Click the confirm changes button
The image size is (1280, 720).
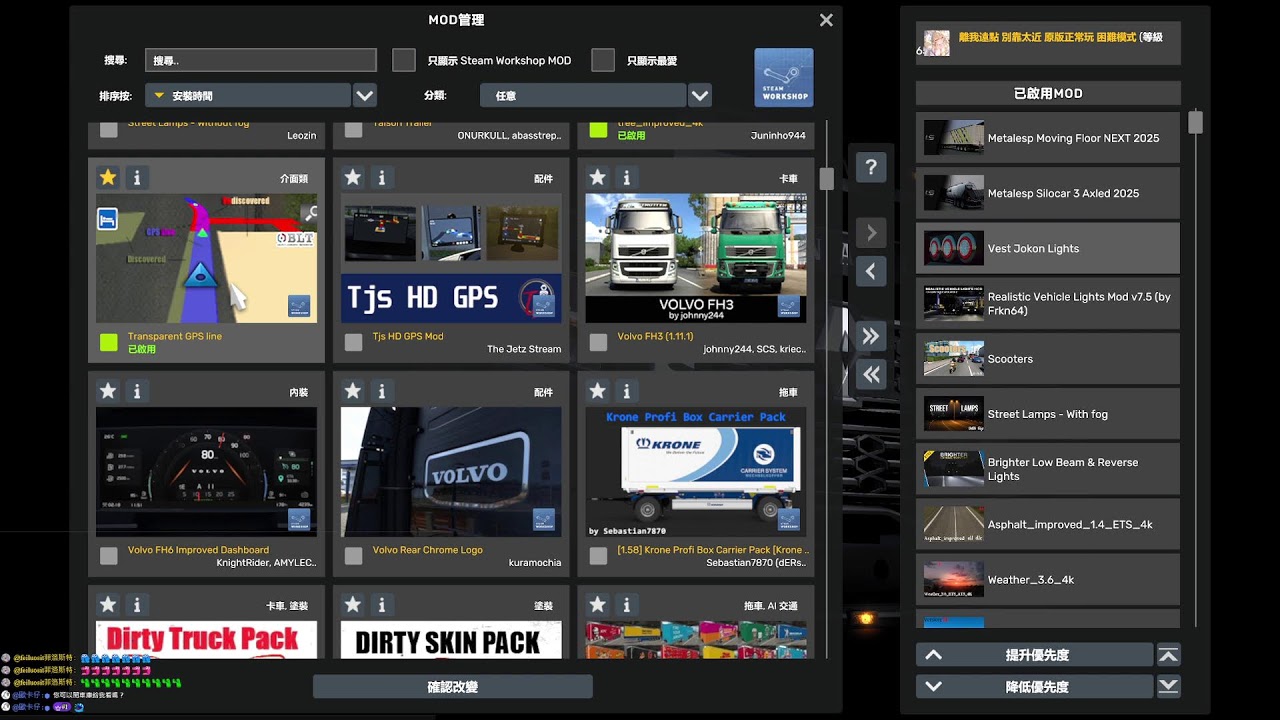click(x=453, y=687)
